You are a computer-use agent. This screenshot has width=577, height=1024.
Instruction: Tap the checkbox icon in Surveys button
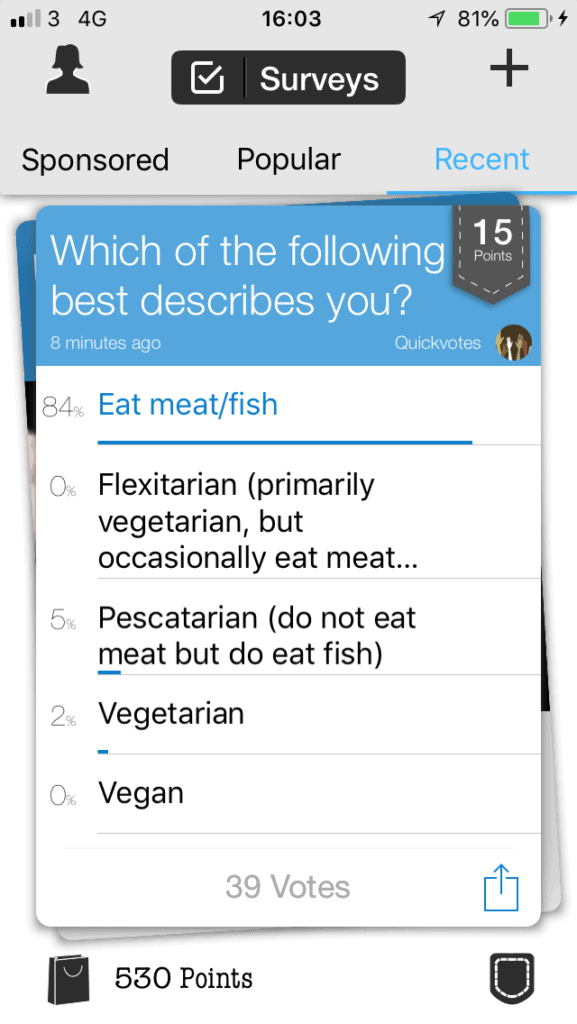click(x=208, y=79)
